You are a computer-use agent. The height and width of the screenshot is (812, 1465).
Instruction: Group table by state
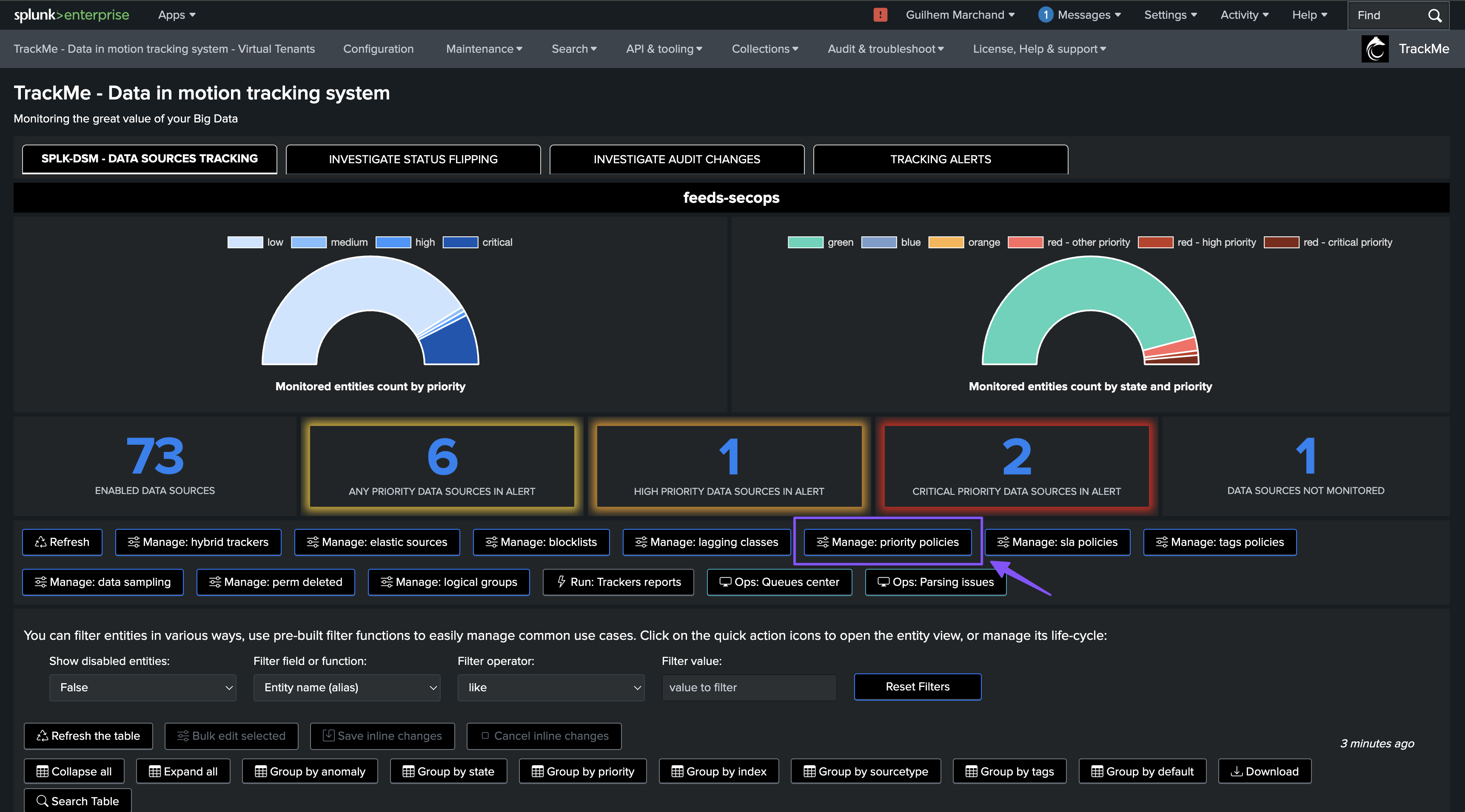449,771
